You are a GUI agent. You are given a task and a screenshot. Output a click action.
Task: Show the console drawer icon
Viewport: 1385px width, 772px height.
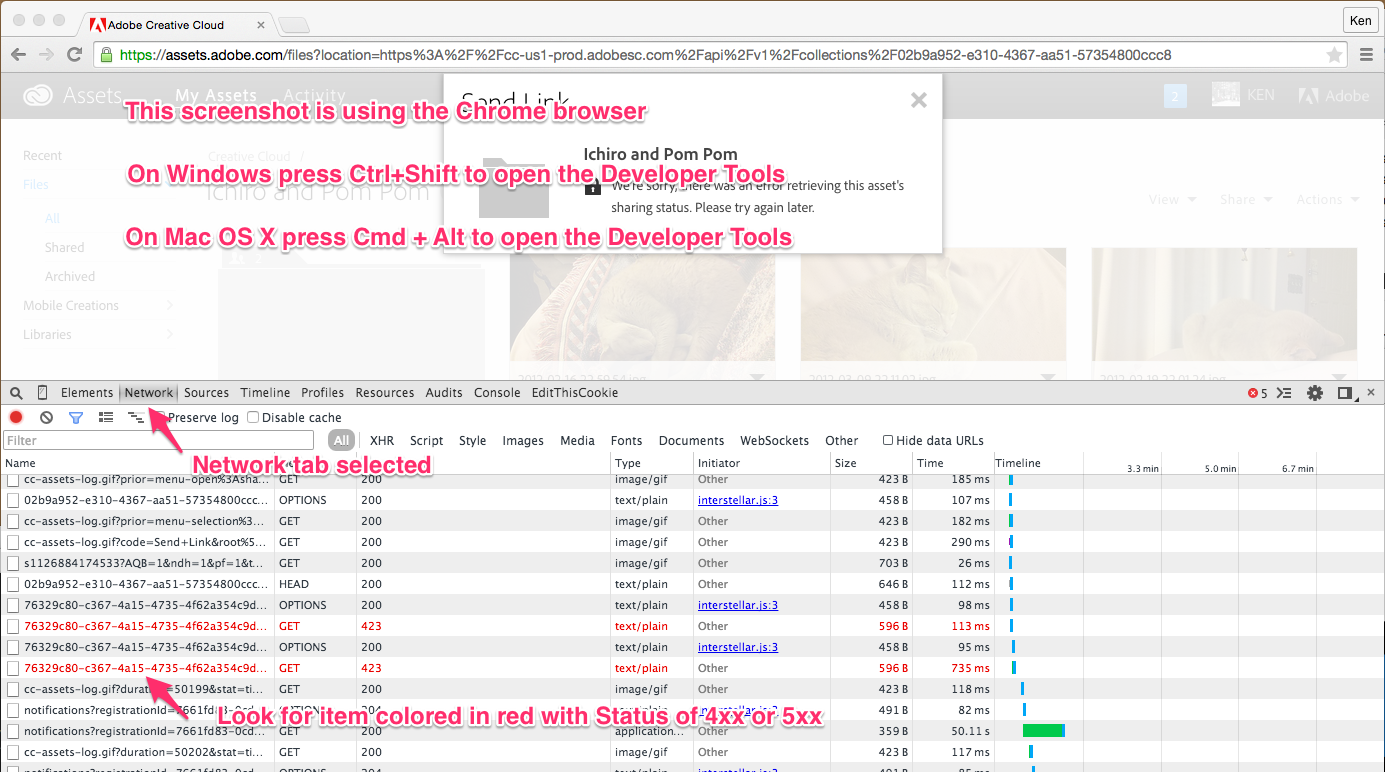1286,393
